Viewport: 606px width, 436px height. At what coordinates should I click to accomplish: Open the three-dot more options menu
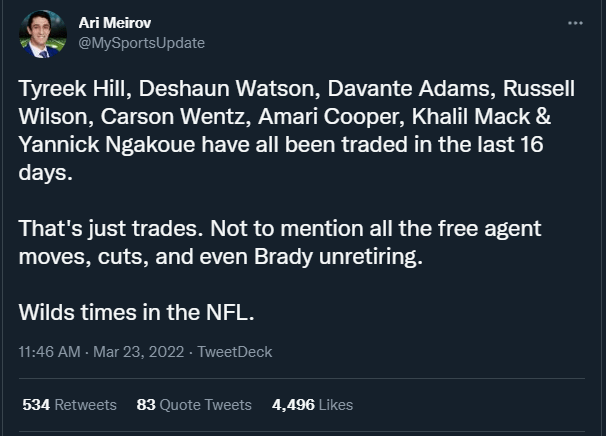[574, 23]
